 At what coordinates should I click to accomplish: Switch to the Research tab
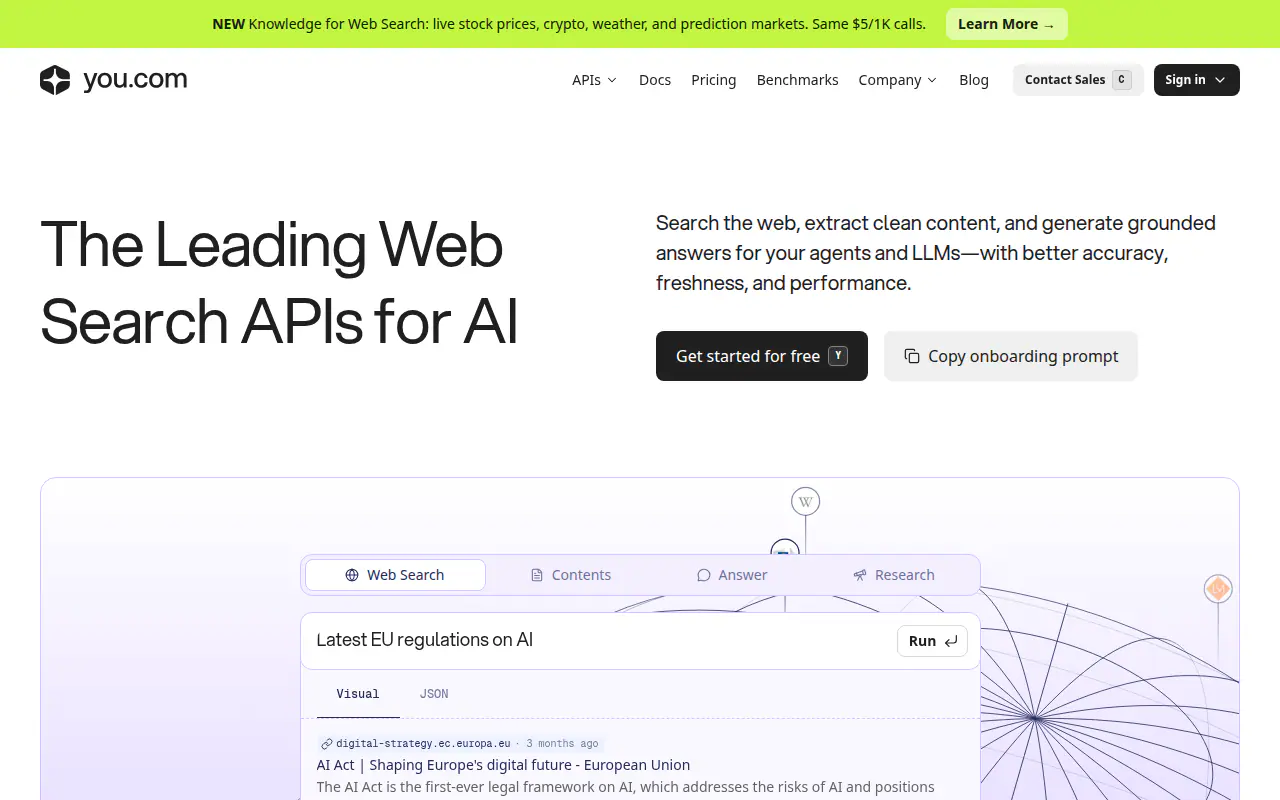point(894,575)
